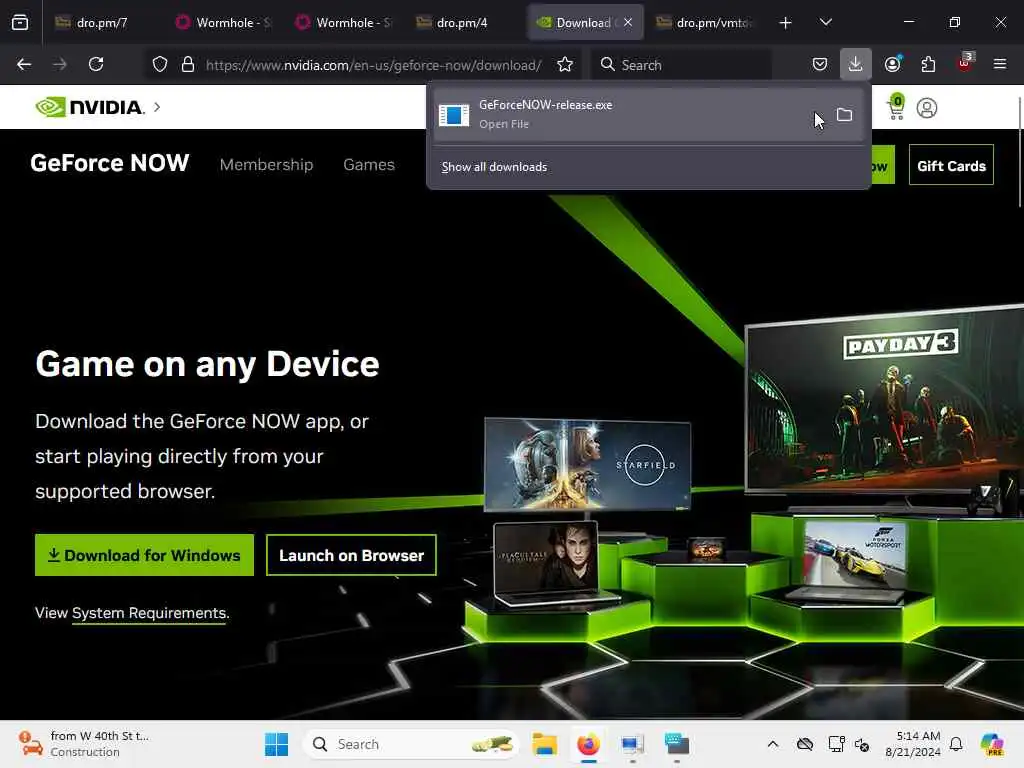Click the Launch on Browser button

click(351, 555)
